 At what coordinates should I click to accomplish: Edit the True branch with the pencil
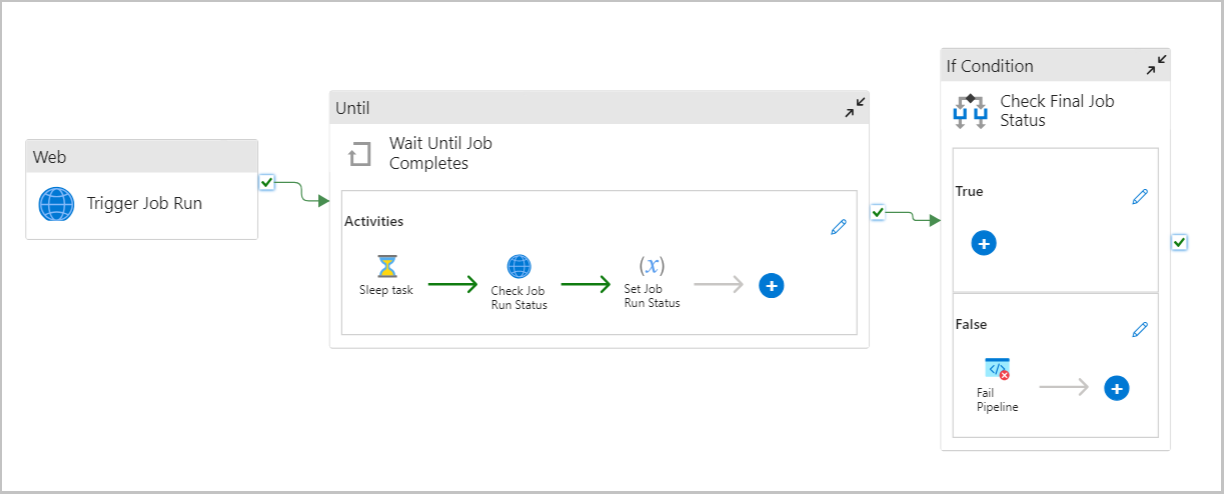(x=1140, y=197)
